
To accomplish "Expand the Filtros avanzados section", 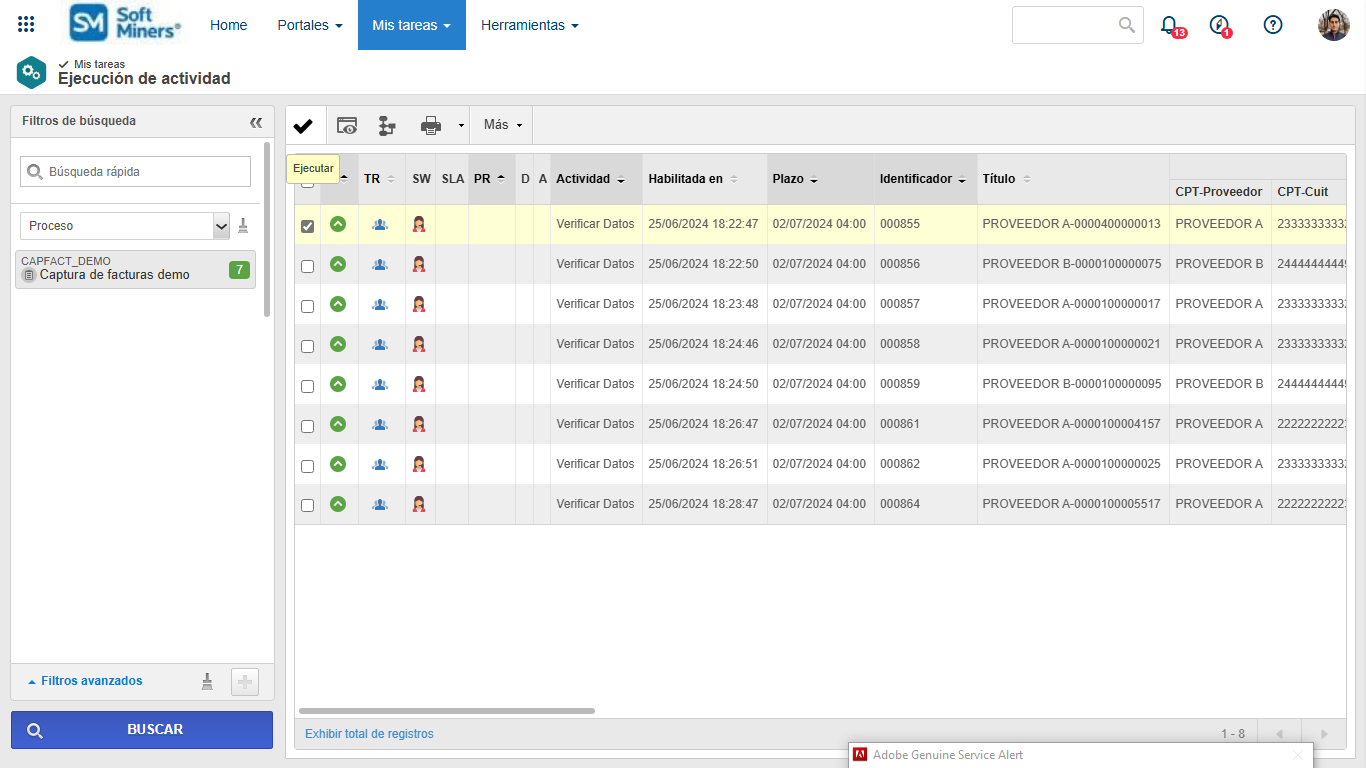I will 85,681.
